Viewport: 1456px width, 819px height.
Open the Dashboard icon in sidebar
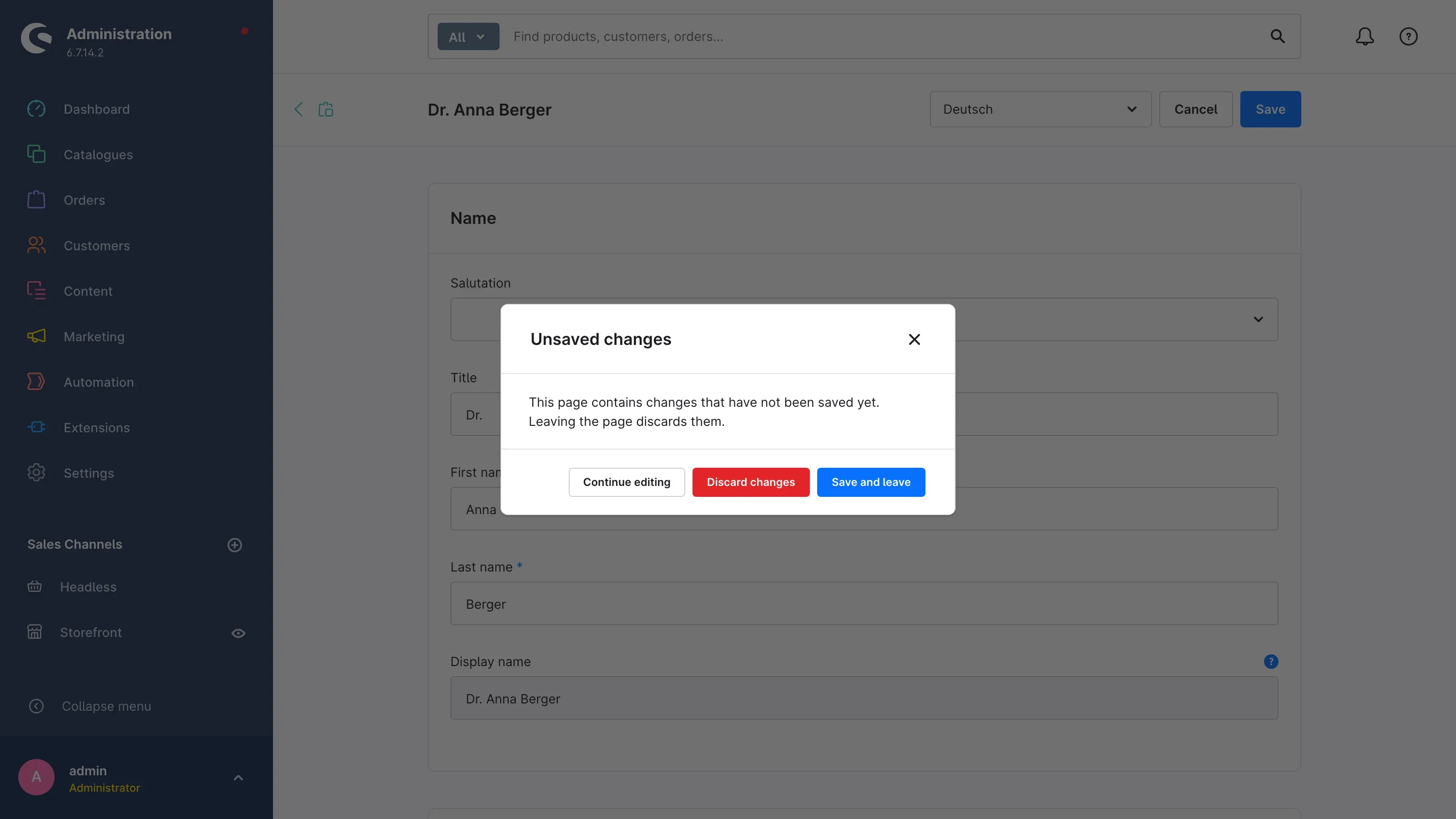click(36, 109)
